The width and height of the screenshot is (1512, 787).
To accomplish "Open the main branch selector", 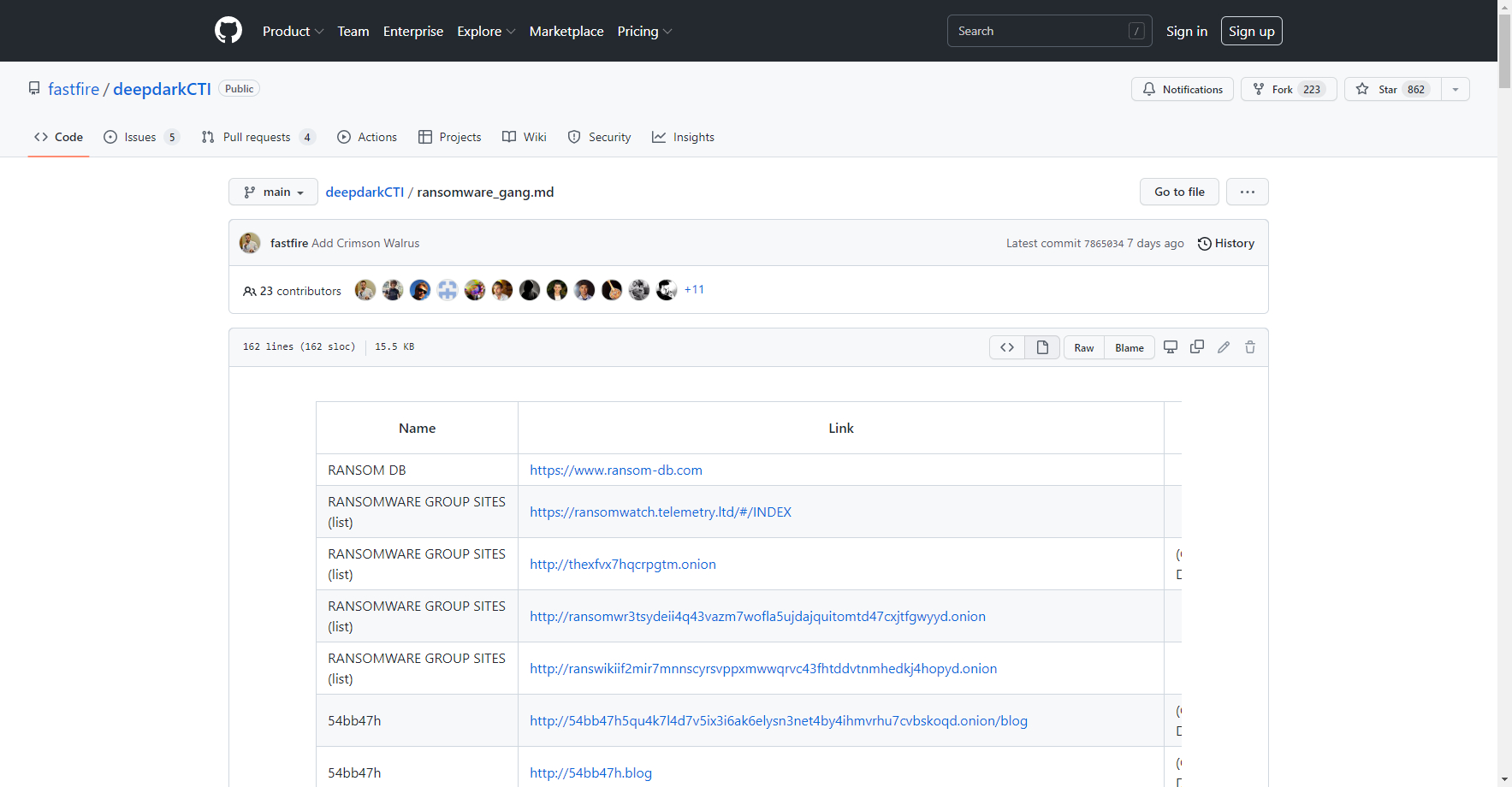I will (x=273, y=192).
